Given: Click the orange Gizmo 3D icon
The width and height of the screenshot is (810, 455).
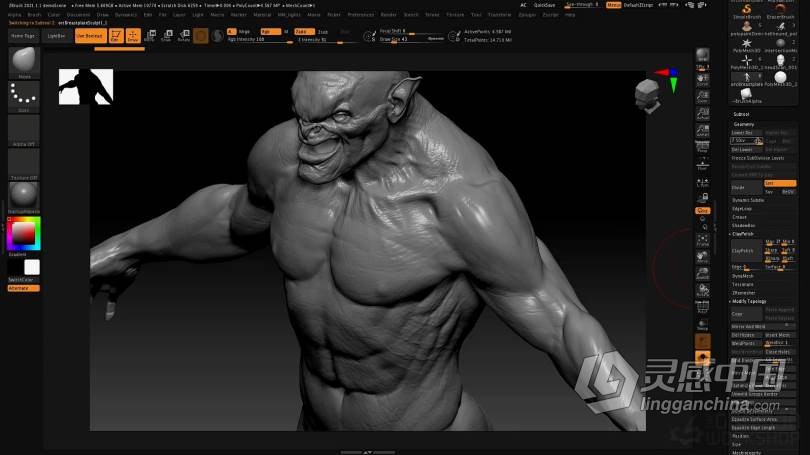Looking at the screenshot, I should click(201, 36).
